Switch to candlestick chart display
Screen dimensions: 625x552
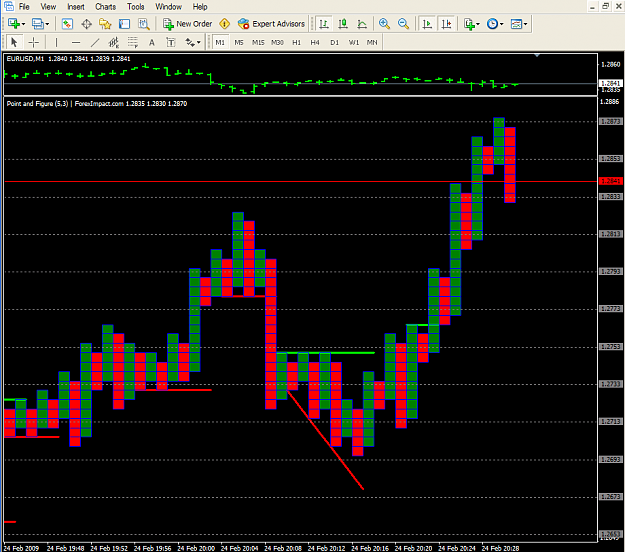pos(343,24)
